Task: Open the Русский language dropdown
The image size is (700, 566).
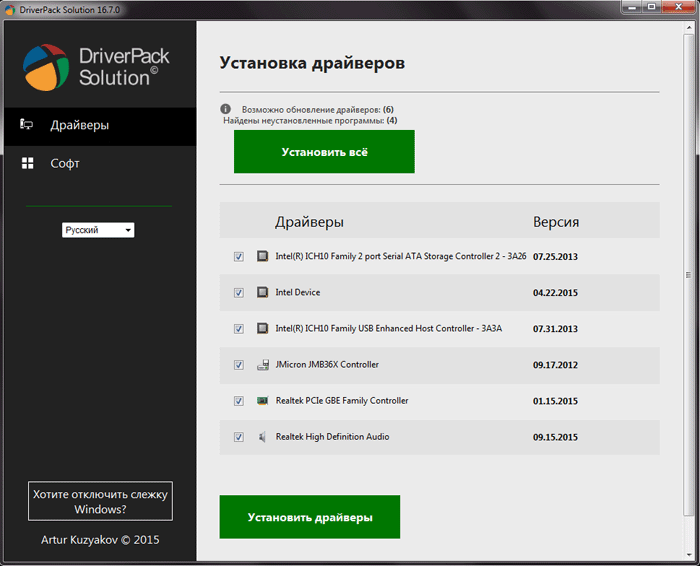Action: (x=98, y=230)
